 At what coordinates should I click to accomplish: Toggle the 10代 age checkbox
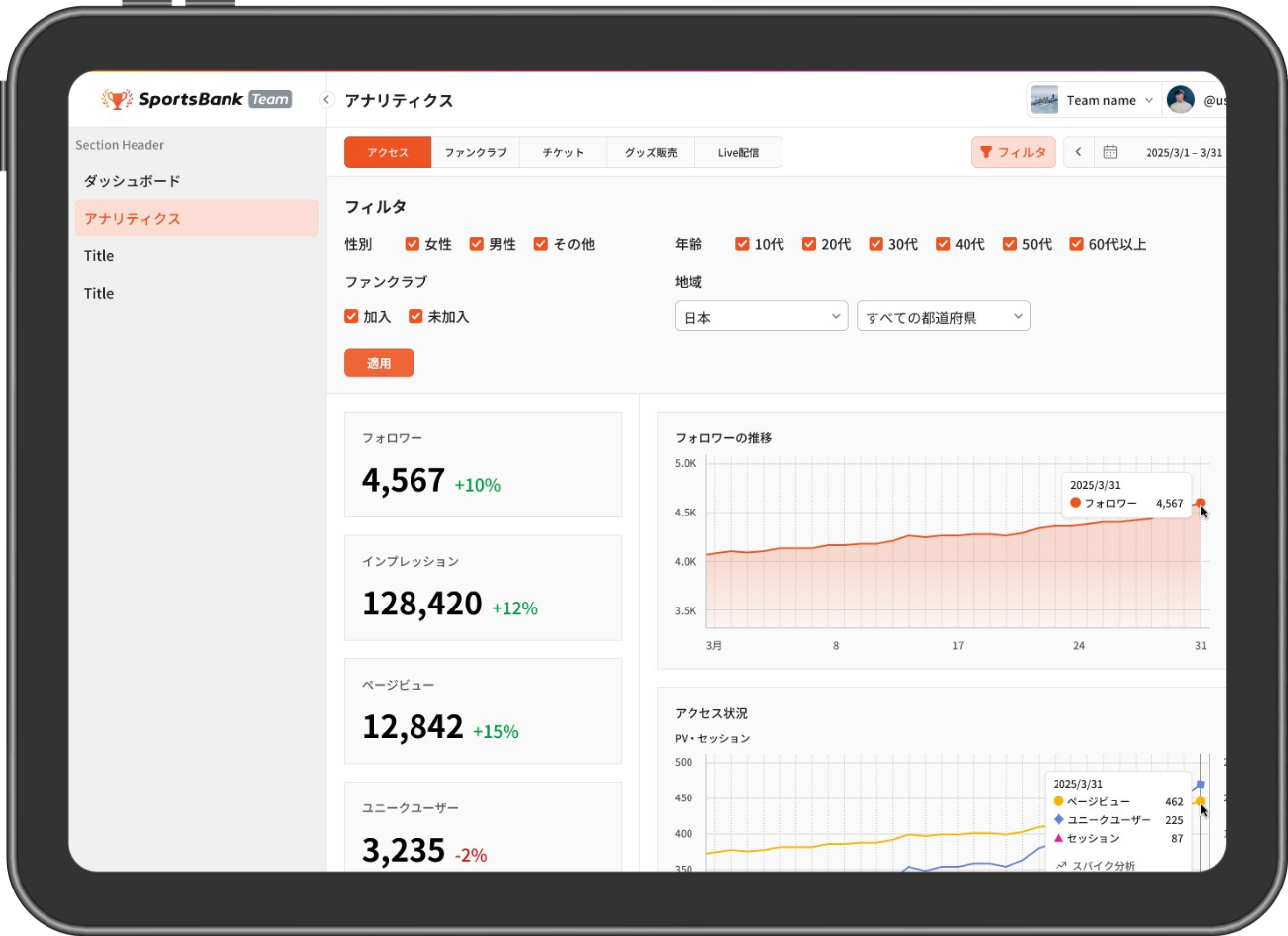click(742, 244)
